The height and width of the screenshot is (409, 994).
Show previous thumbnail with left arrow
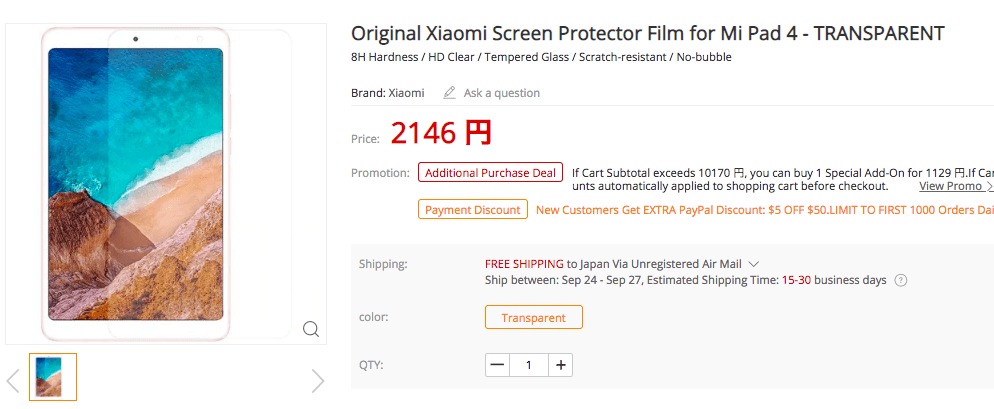pos(13,380)
